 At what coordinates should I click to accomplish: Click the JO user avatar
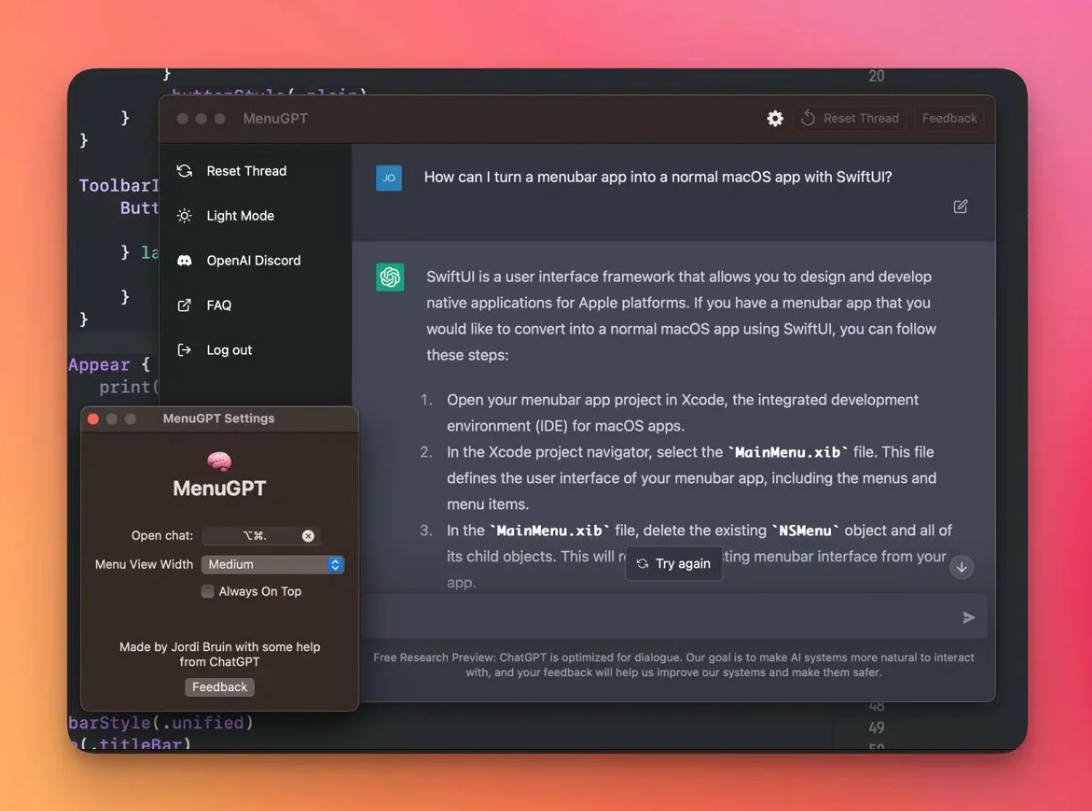point(389,178)
